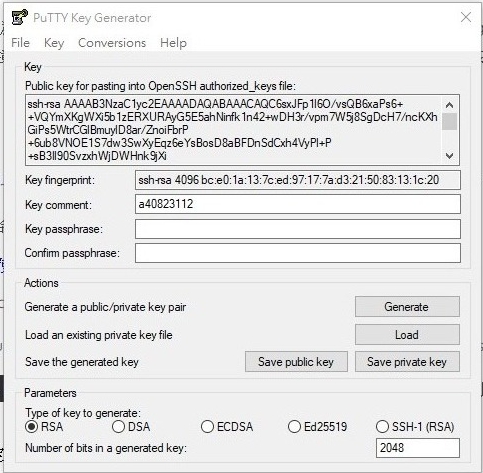Click inside the public key text box

coord(233,130)
